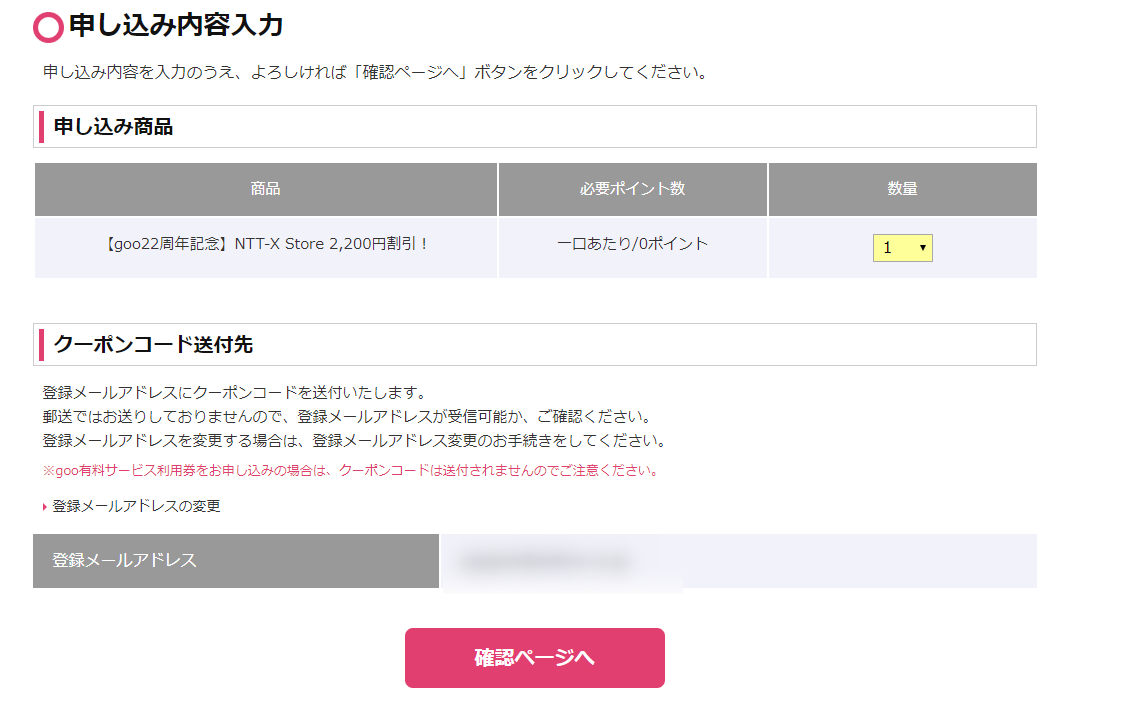Open the 登録メールアドレスの変更 link
This screenshot has width=1130, height=701.
pyautogui.click(x=136, y=506)
